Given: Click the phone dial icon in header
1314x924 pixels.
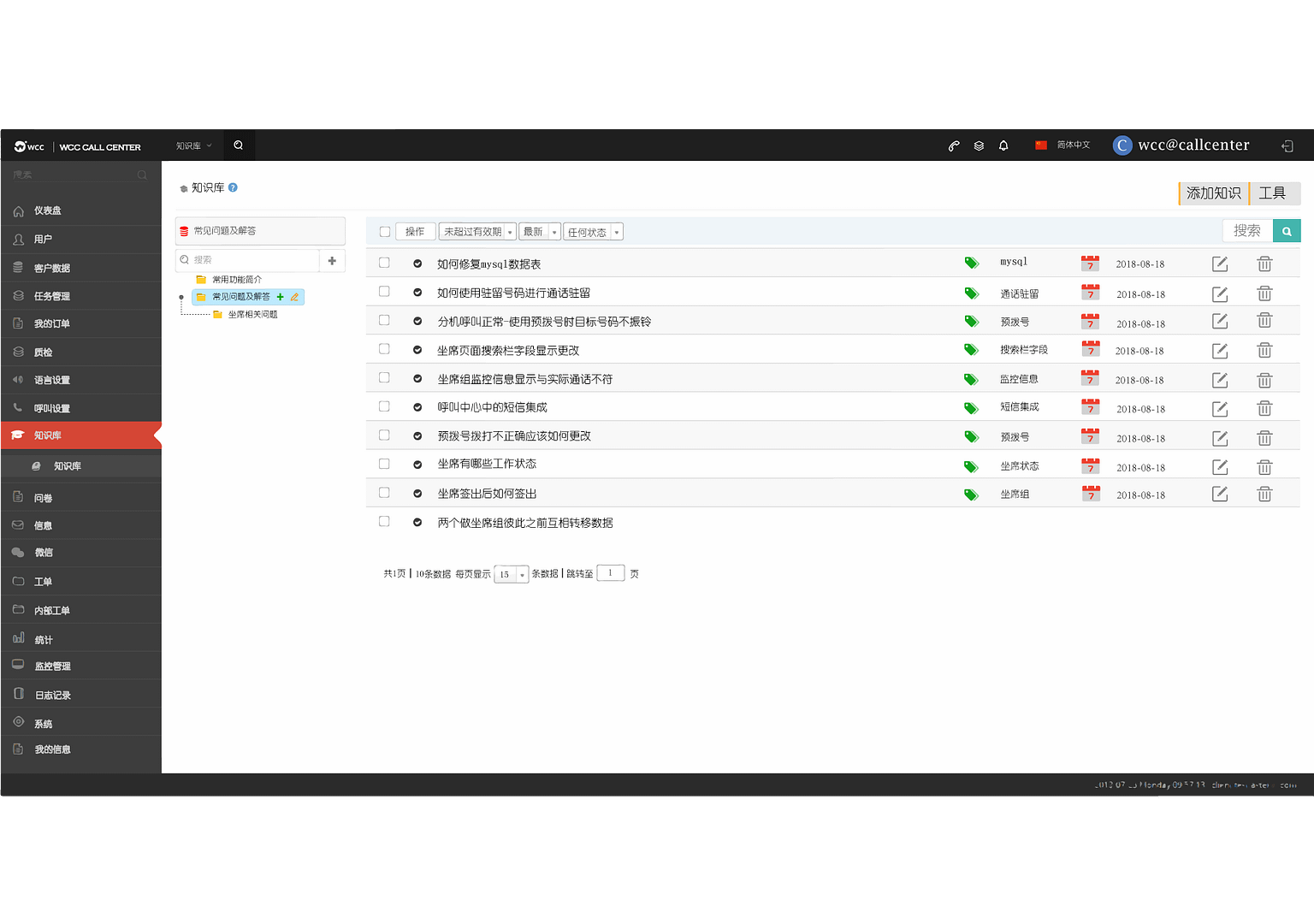Looking at the screenshot, I should pyautogui.click(x=954, y=146).
